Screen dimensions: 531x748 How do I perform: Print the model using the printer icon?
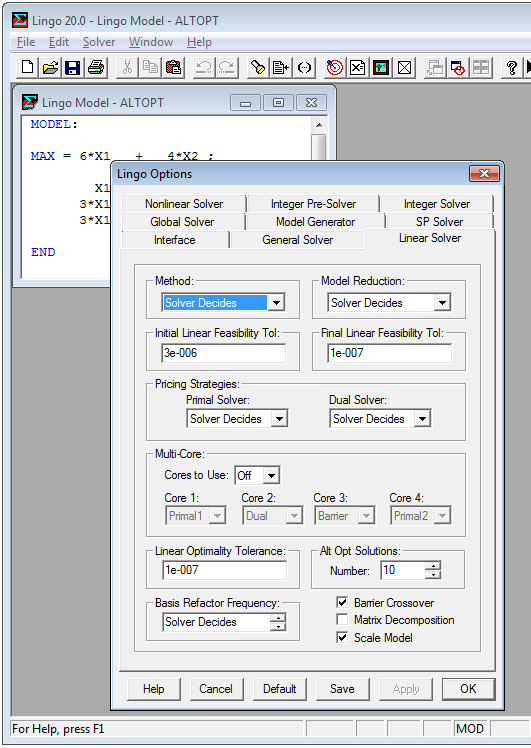(96, 67)
